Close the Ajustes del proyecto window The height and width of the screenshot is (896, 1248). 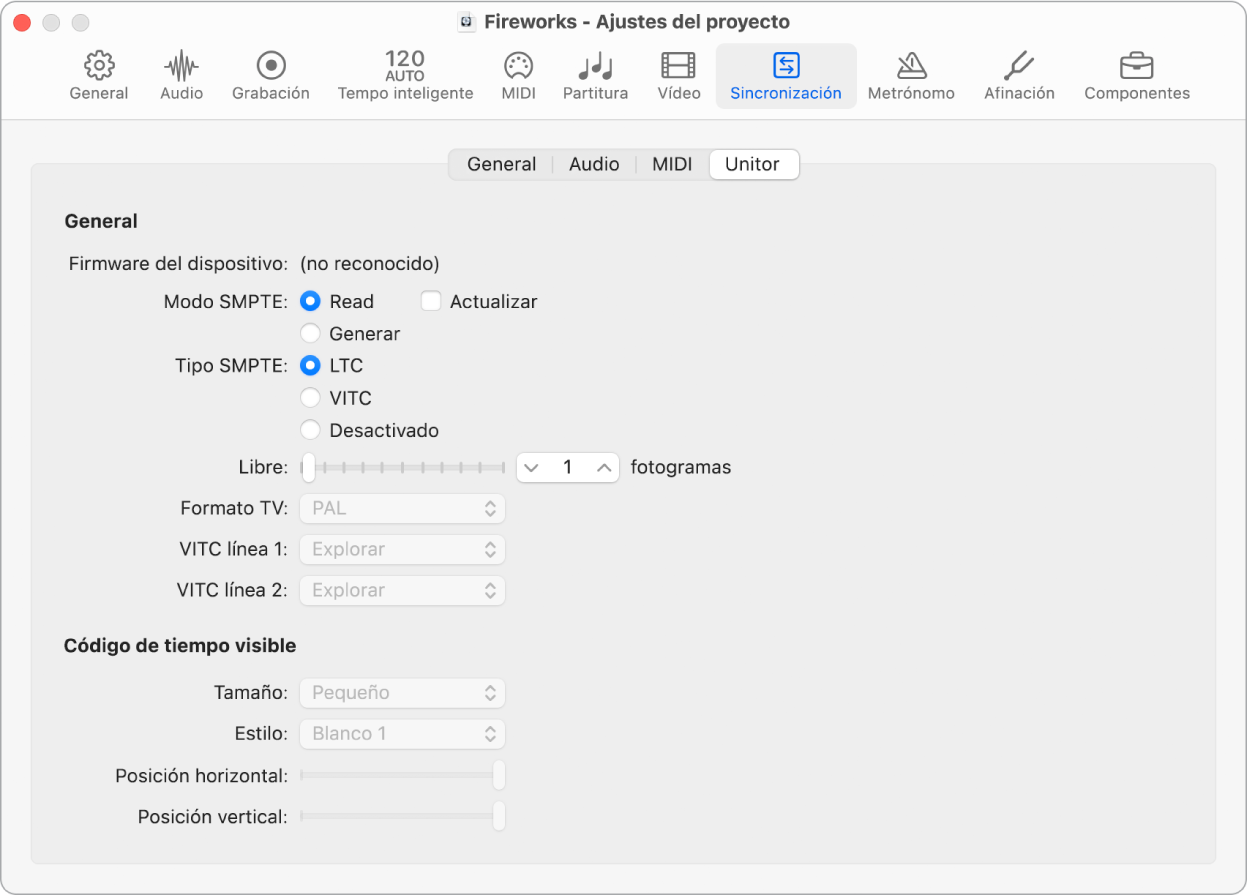pos(22,22)
